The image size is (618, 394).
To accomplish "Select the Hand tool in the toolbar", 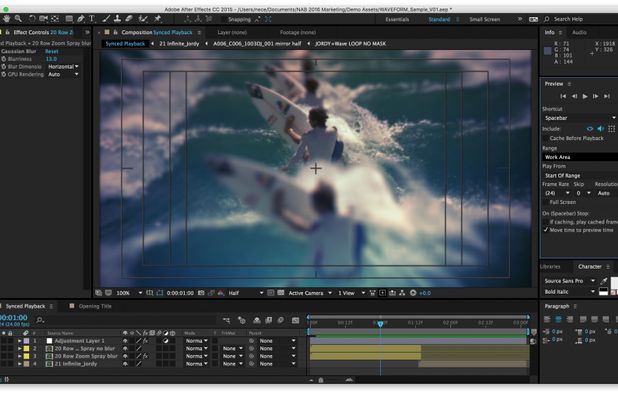I will coord(7,19).
